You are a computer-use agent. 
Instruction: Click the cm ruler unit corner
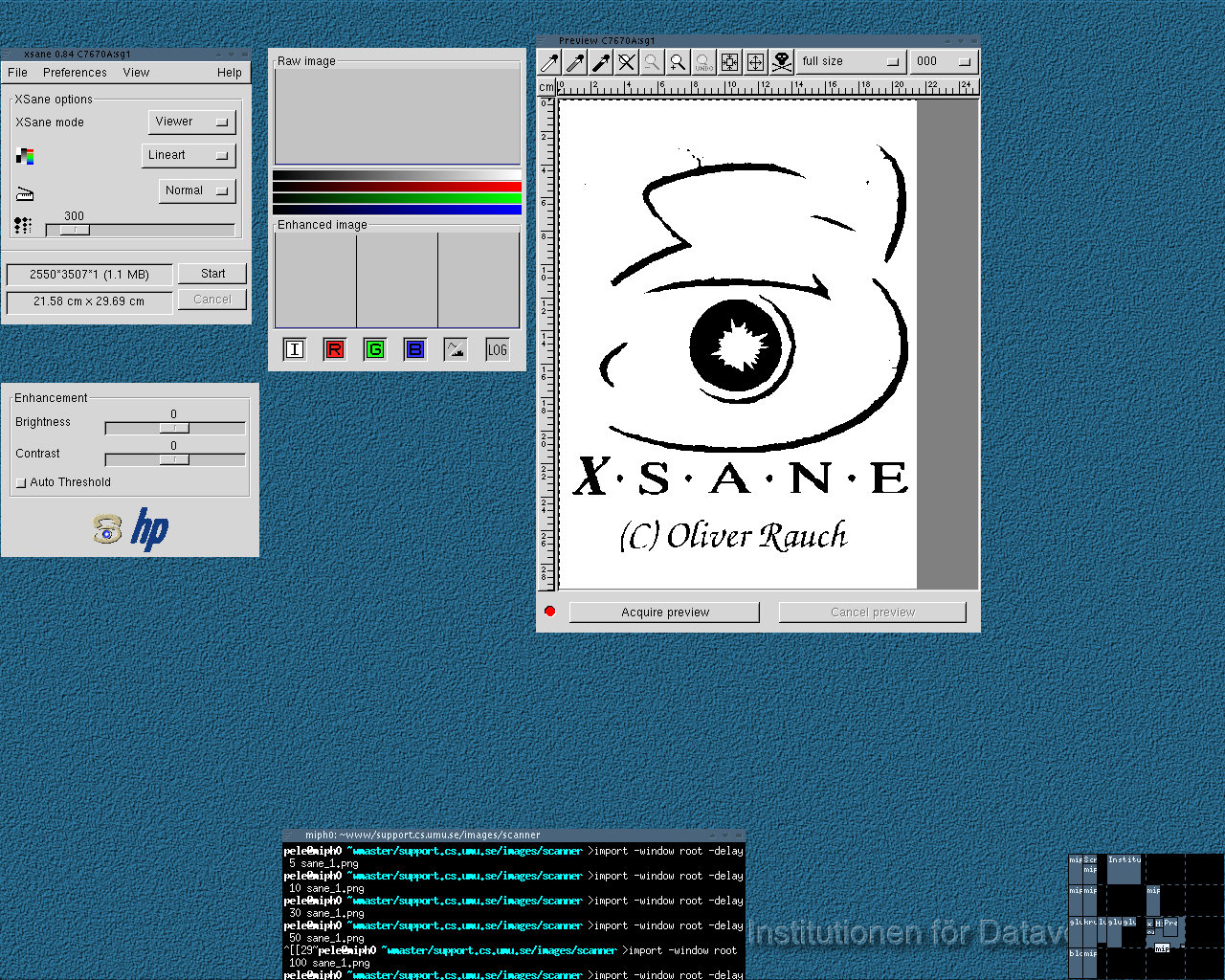click(x=546, y=87)
